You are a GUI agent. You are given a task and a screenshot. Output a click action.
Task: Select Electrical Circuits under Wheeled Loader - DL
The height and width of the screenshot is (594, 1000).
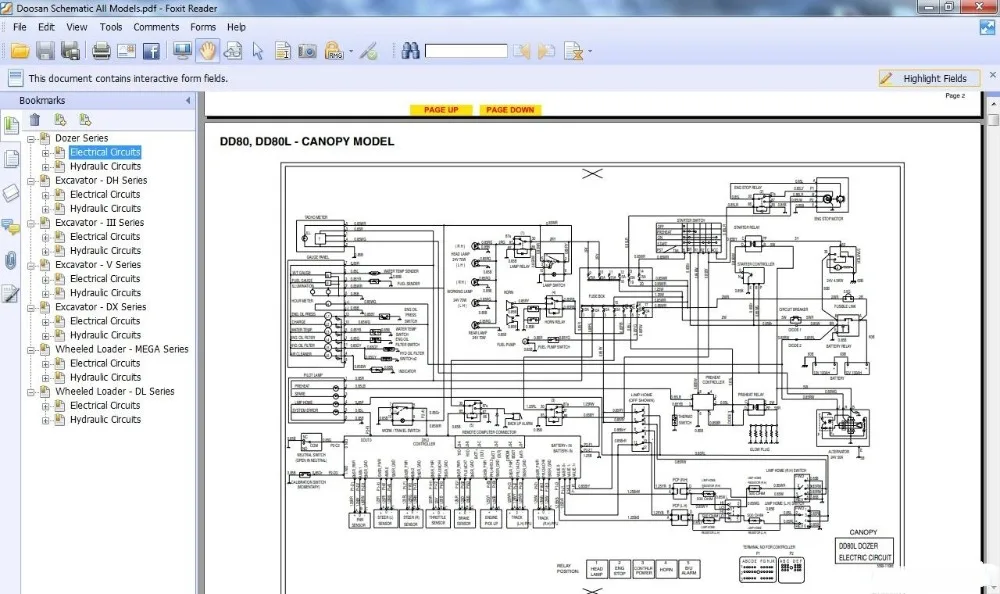105,405
